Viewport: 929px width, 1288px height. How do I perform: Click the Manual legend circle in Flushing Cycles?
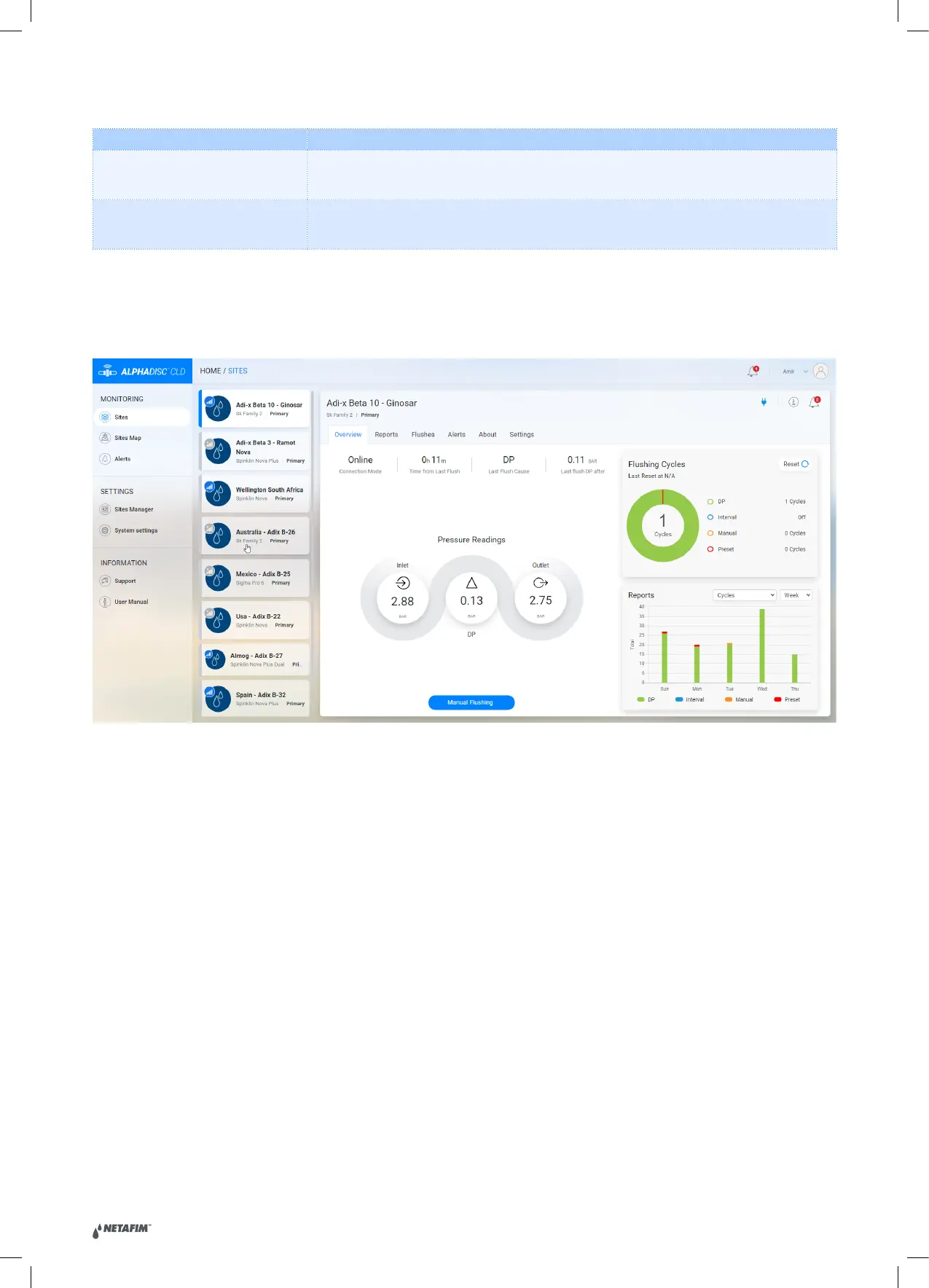click(x=710, y=533)
